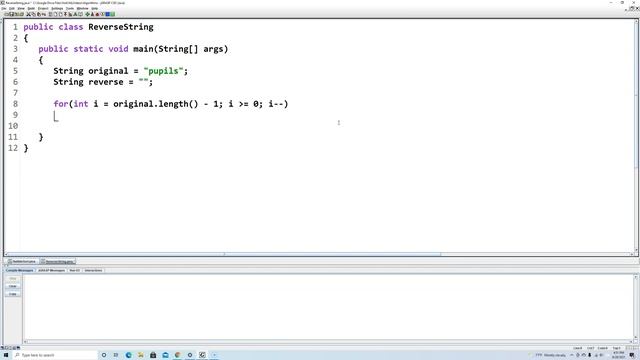Click the editor horizontal scrollbar
The height and width of the screenshot is (360, 640).
318,254
